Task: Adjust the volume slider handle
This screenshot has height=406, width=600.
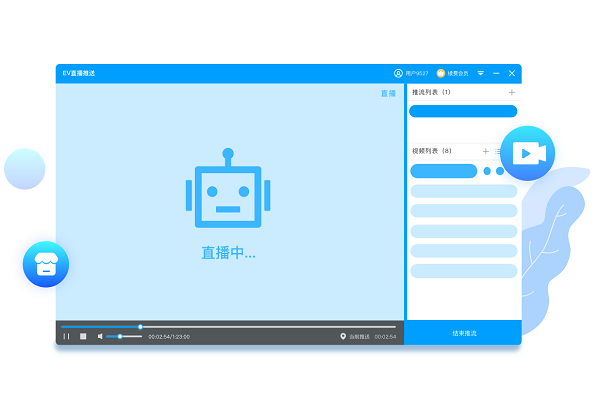Action: tap(120, 336)
